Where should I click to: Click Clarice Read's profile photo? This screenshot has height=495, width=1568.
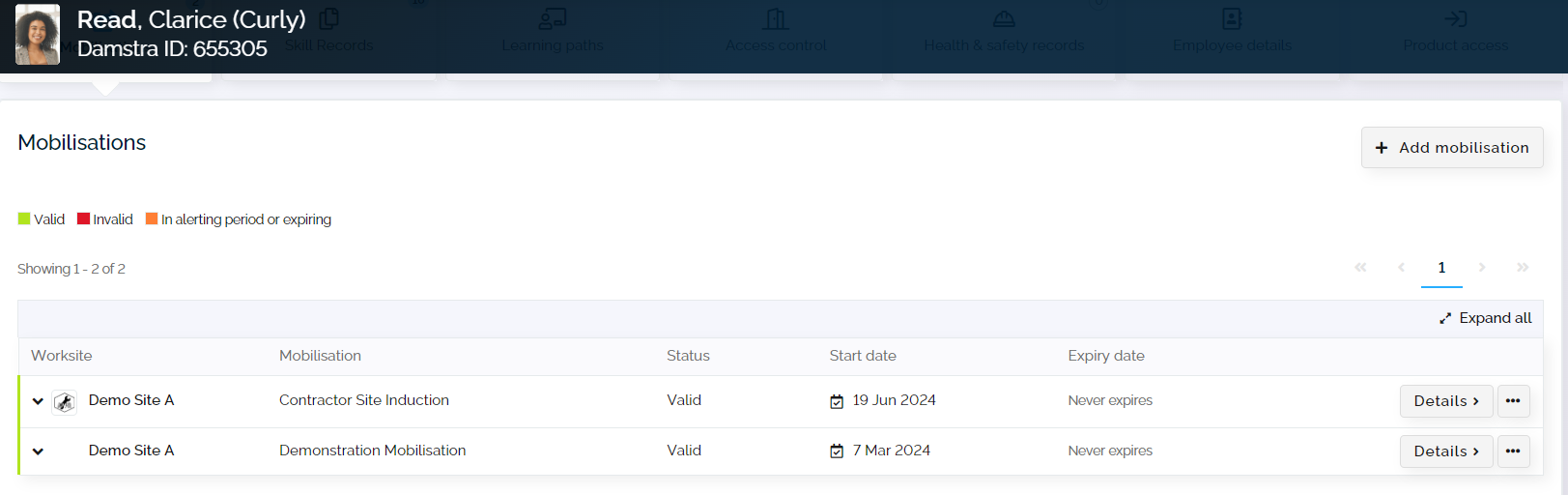38,35
